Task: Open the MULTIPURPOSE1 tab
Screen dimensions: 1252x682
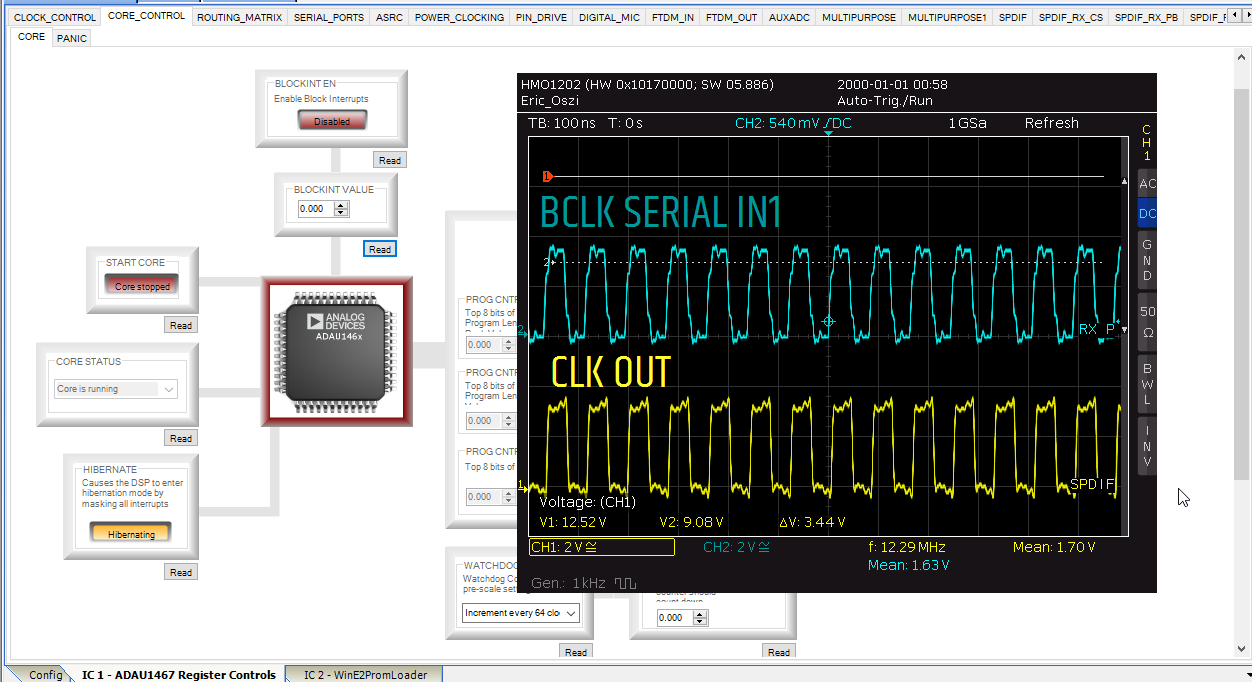Action: pos(947,17)
